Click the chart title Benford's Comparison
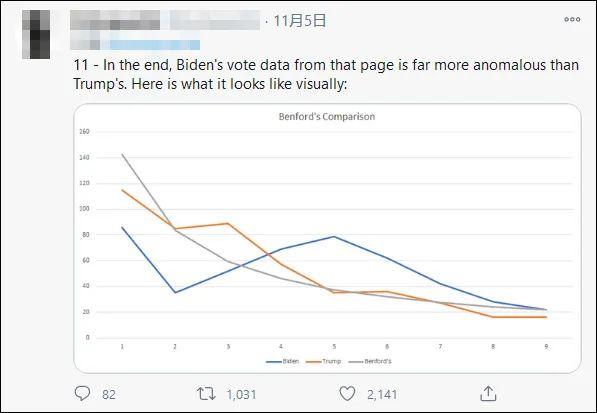Image resolution: width=597 pixels, height=413 pixels. point(327,116)
